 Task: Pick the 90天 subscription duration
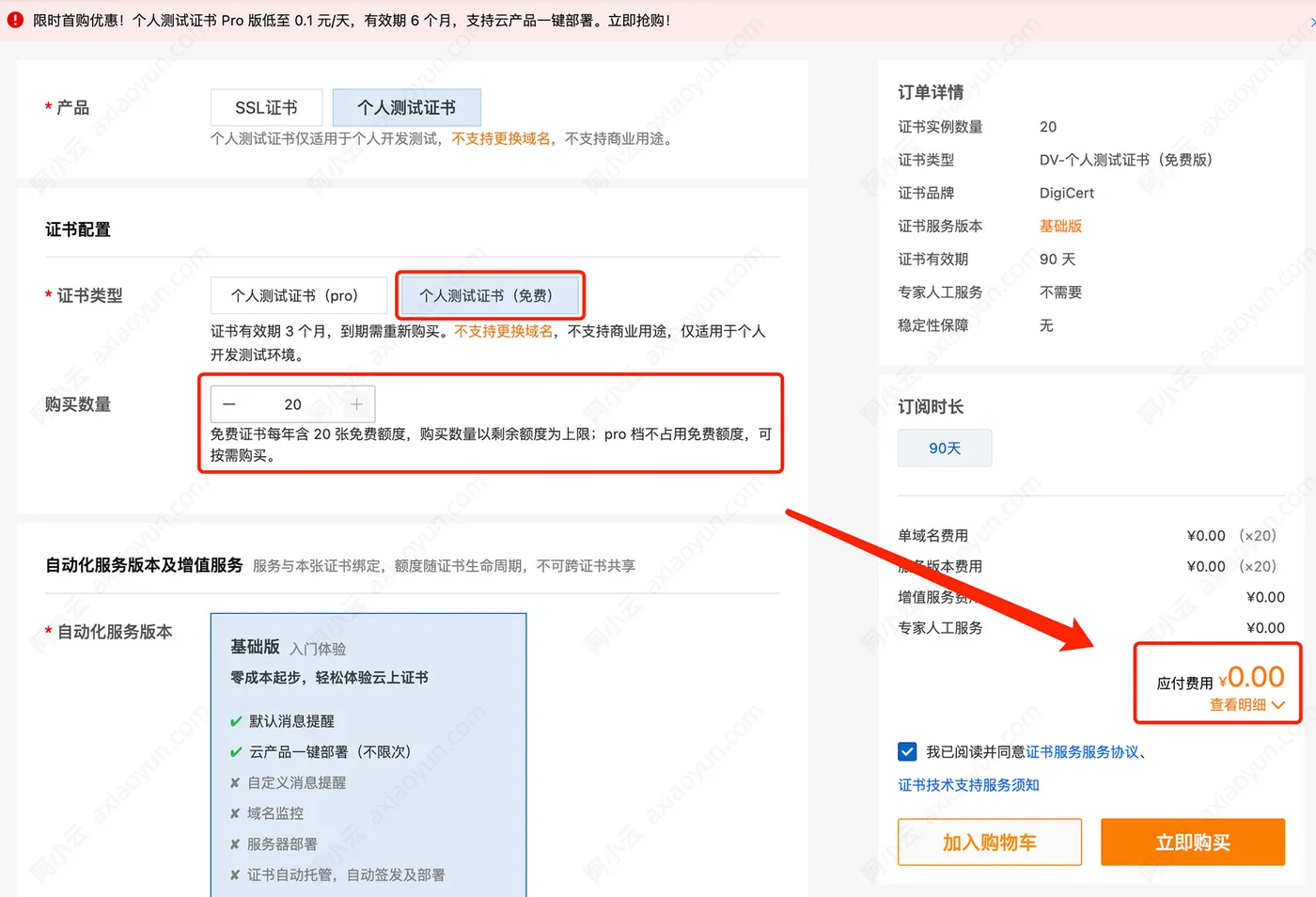point(945,448)
